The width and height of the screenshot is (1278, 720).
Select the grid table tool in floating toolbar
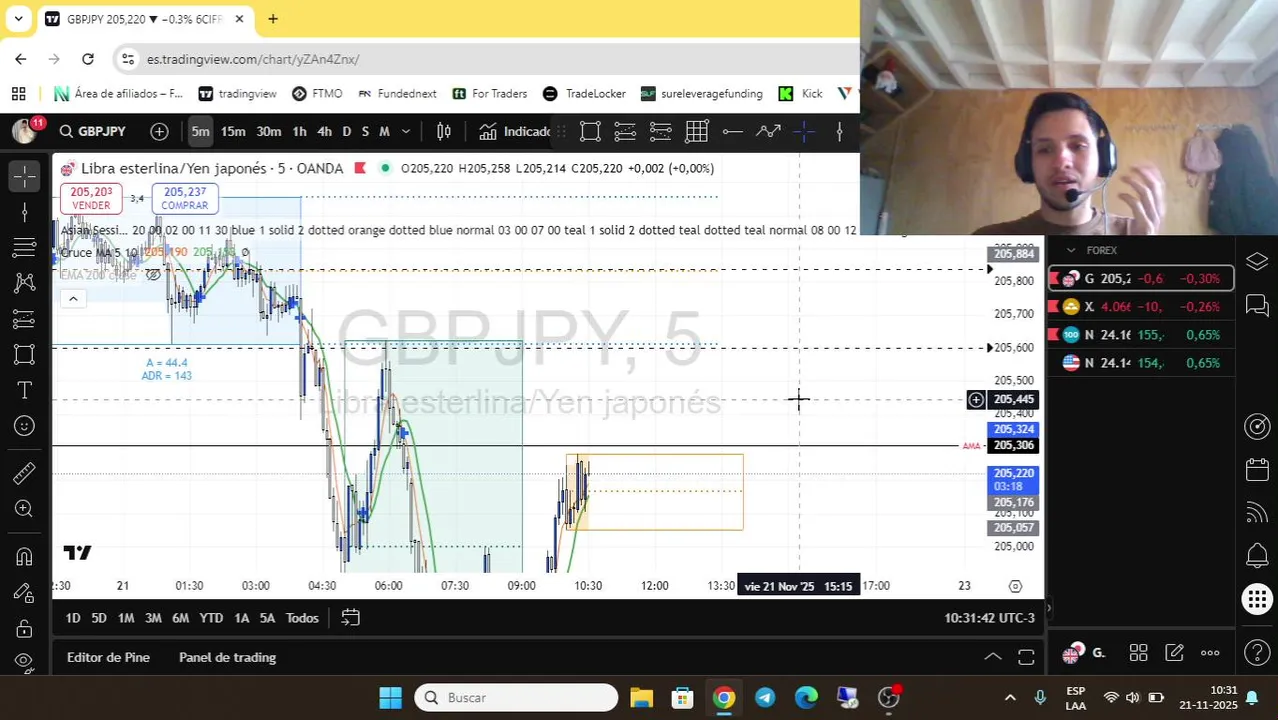click(x=697, y=131)
